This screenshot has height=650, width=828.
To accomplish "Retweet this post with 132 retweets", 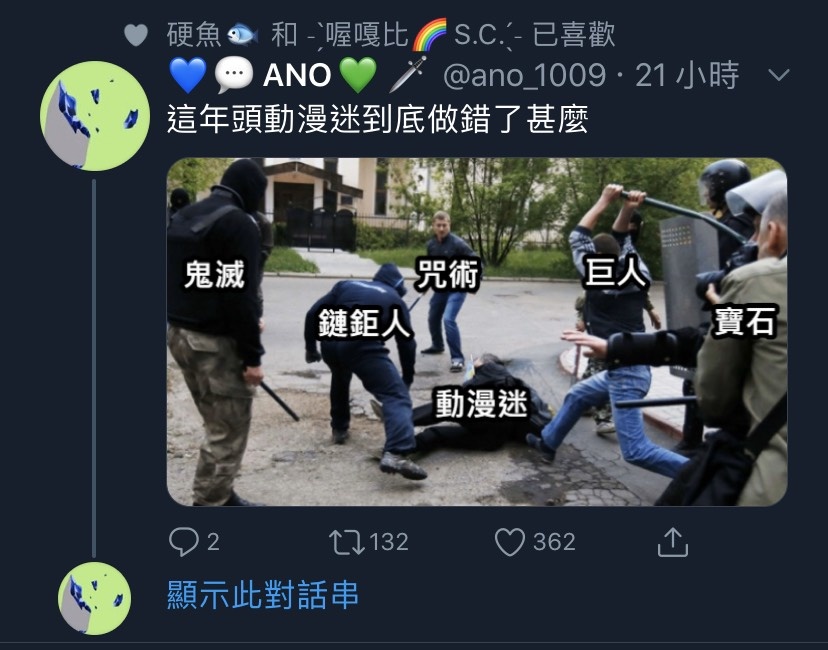I will (x=346, y=542).
